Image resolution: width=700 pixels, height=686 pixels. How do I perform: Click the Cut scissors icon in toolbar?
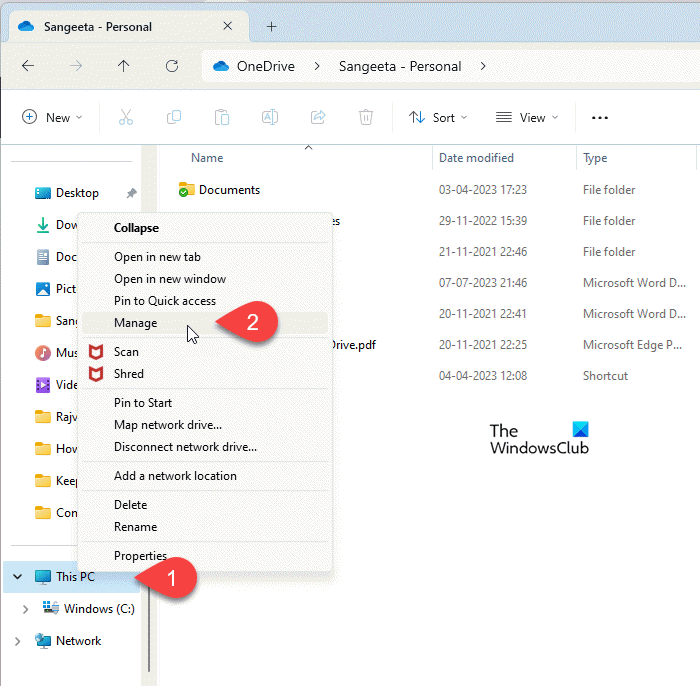(x=125, y=117)
